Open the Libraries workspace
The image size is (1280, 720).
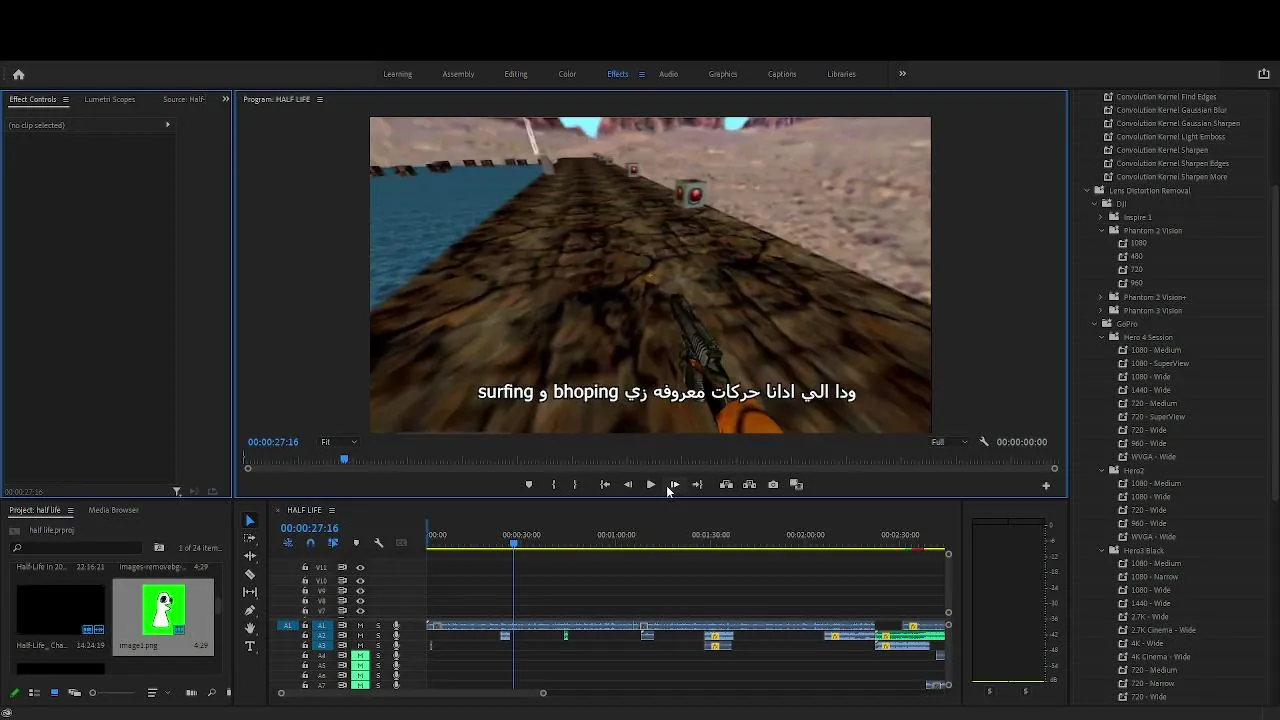842,74
